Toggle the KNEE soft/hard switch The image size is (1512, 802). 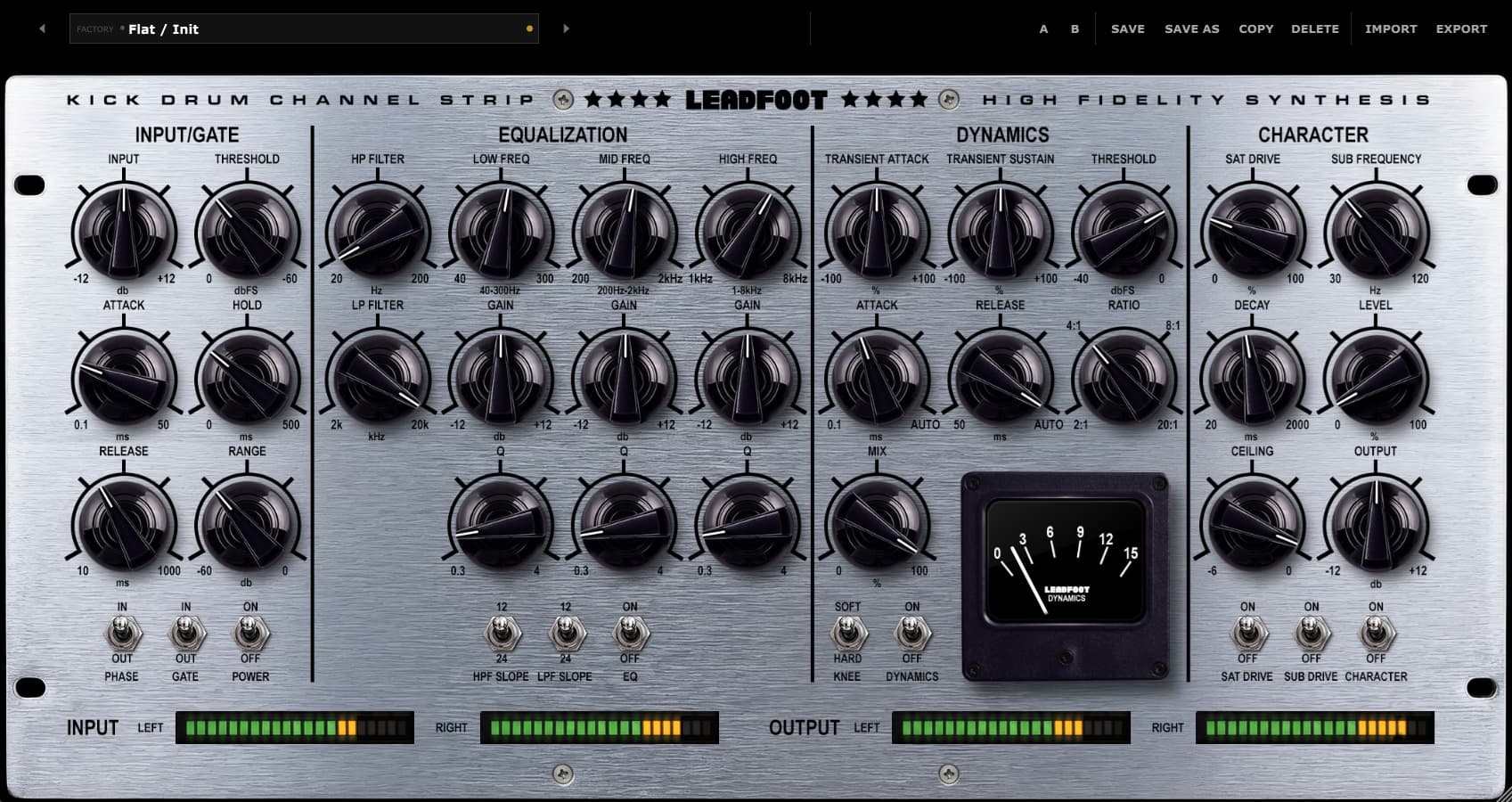coord(847,634)
